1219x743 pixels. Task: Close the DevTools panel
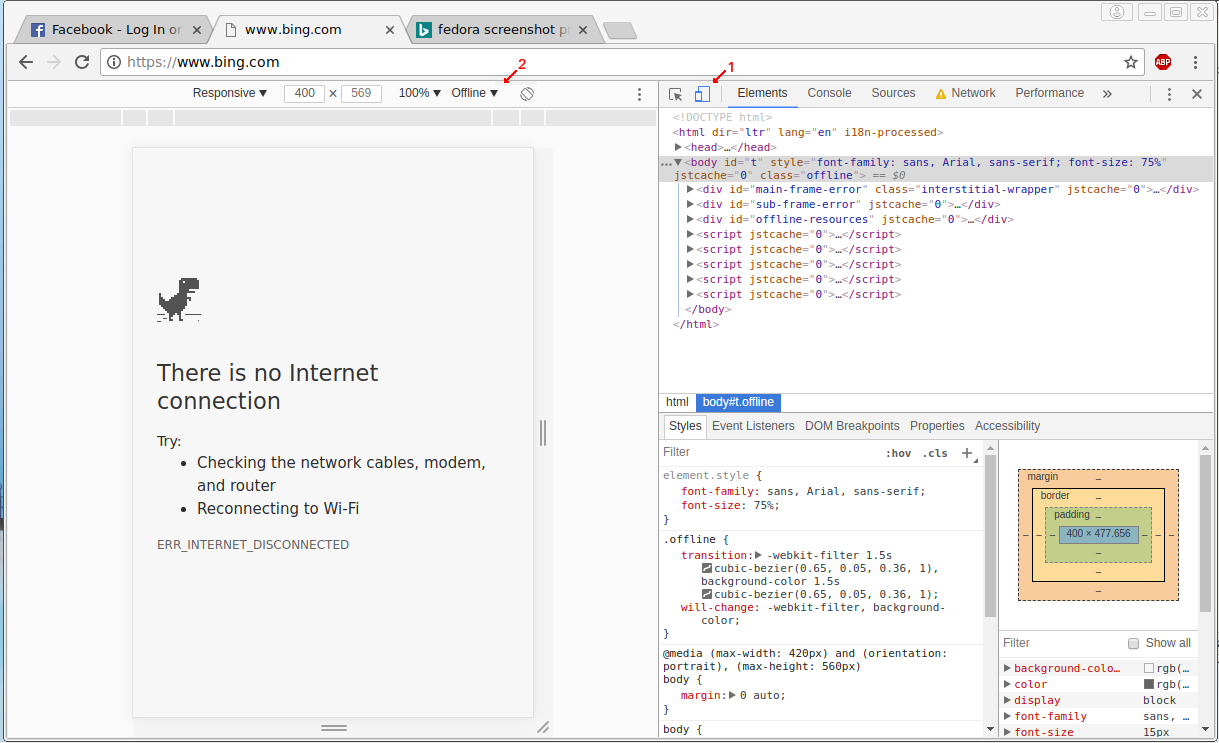[x=1197, y=94]
